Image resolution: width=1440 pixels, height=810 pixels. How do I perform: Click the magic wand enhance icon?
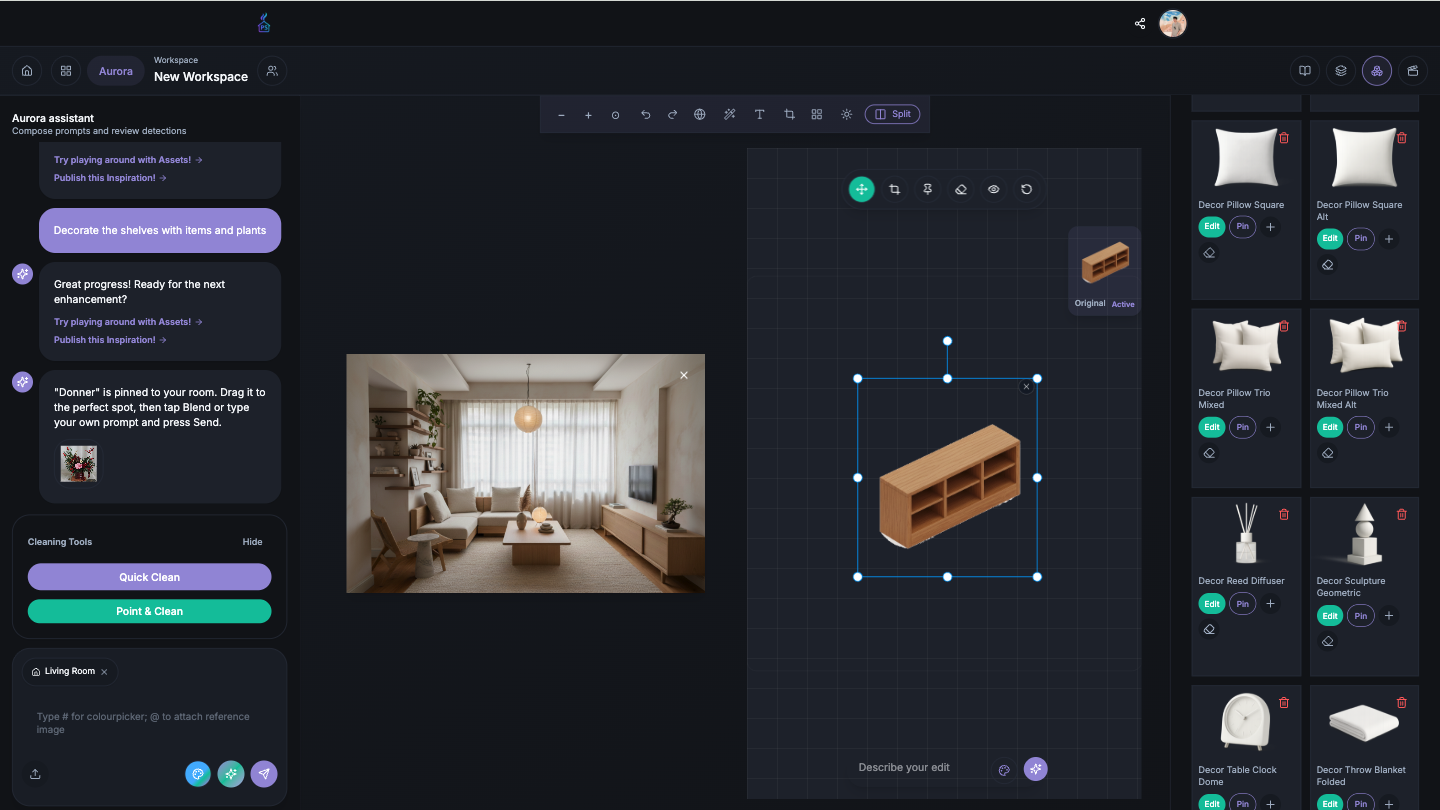click(729, 114)
